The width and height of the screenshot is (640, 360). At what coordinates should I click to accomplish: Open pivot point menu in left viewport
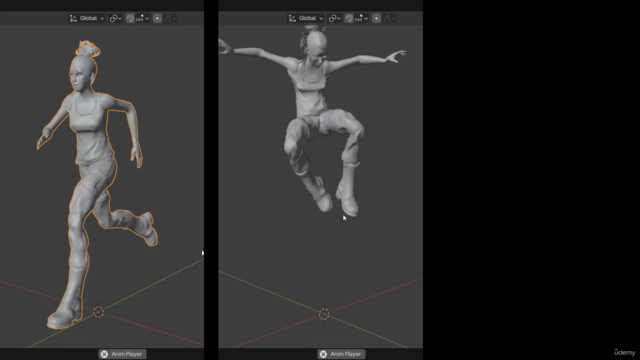coord(116,18)
